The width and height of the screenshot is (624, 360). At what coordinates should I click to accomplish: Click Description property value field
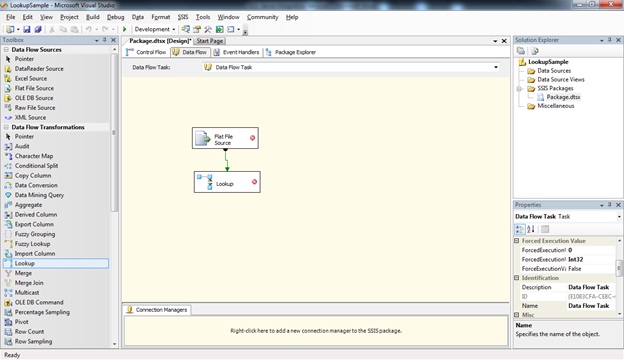click(591, 287)
